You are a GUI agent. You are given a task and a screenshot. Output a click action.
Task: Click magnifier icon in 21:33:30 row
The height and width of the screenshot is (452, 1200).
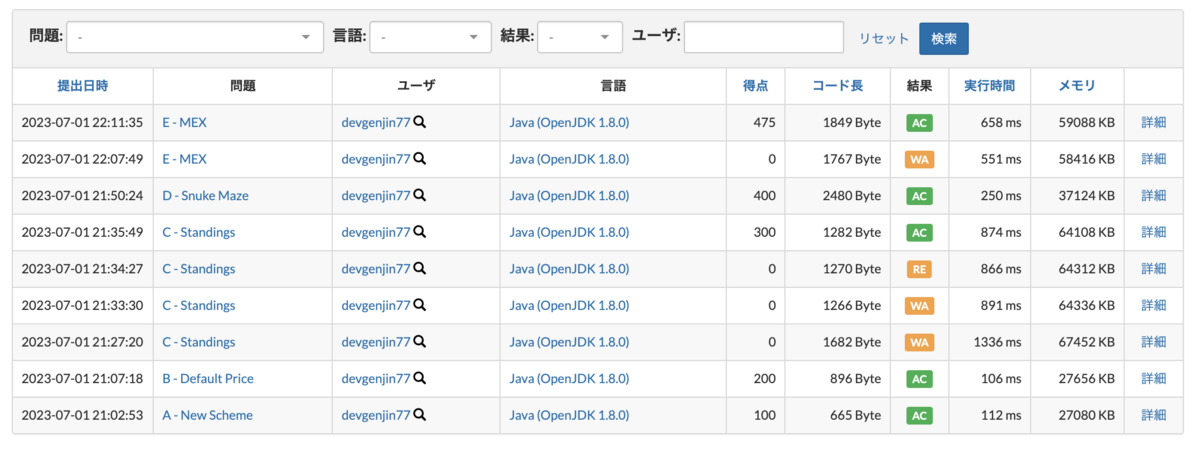tap(420, 305)
